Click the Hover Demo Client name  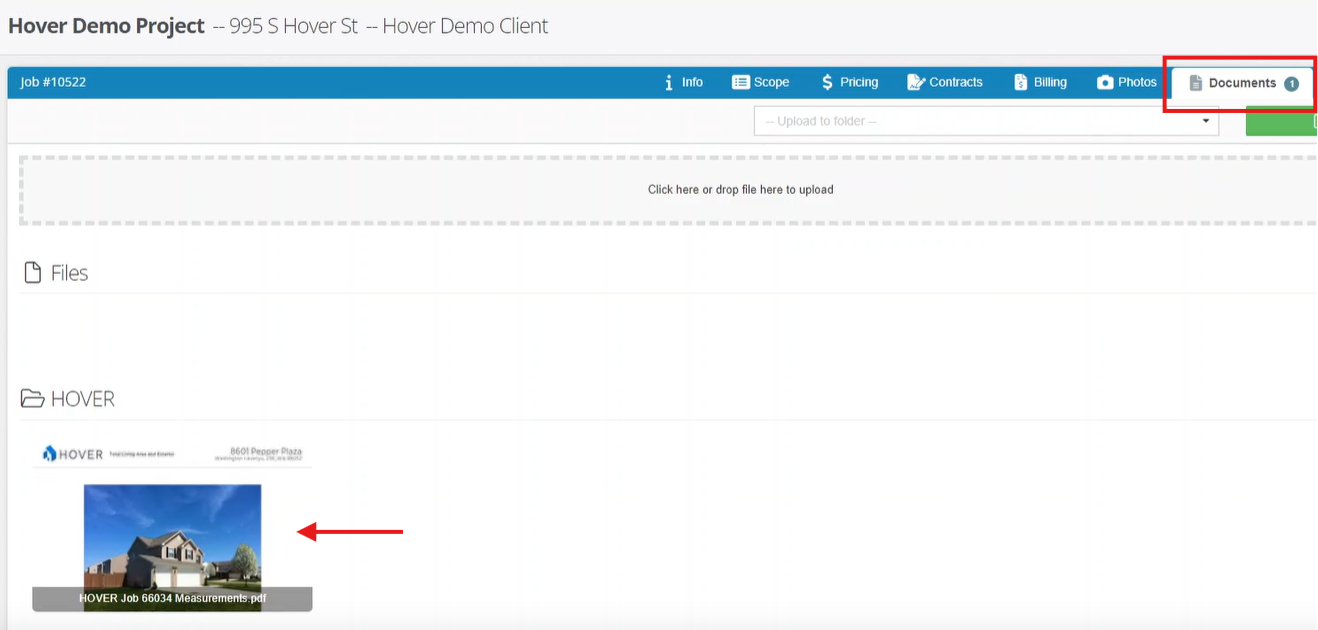(465, 26)
